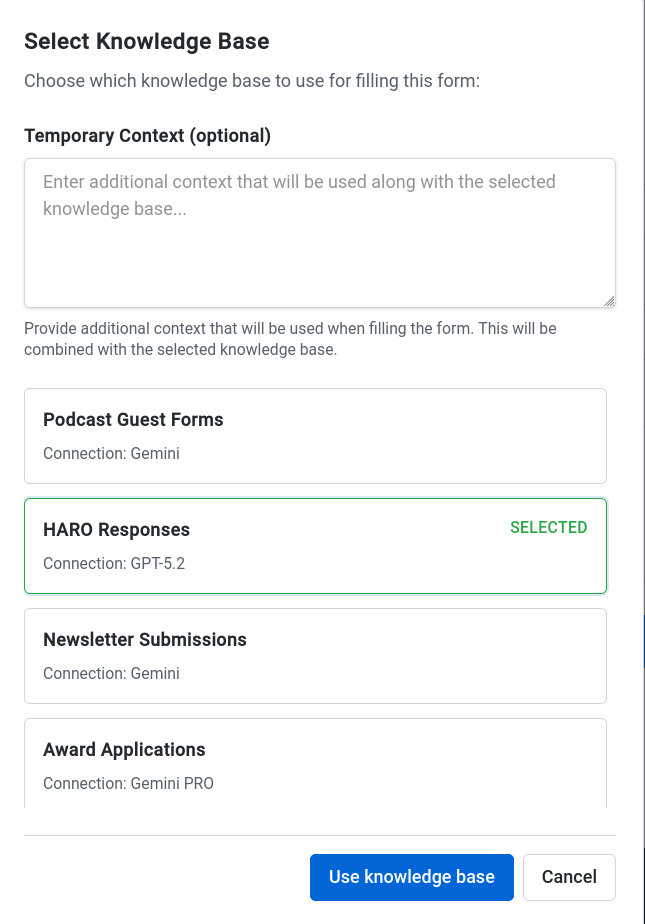Click the Podcast Guest Forms card title text

pyautogui.click(x=132, y=419)
